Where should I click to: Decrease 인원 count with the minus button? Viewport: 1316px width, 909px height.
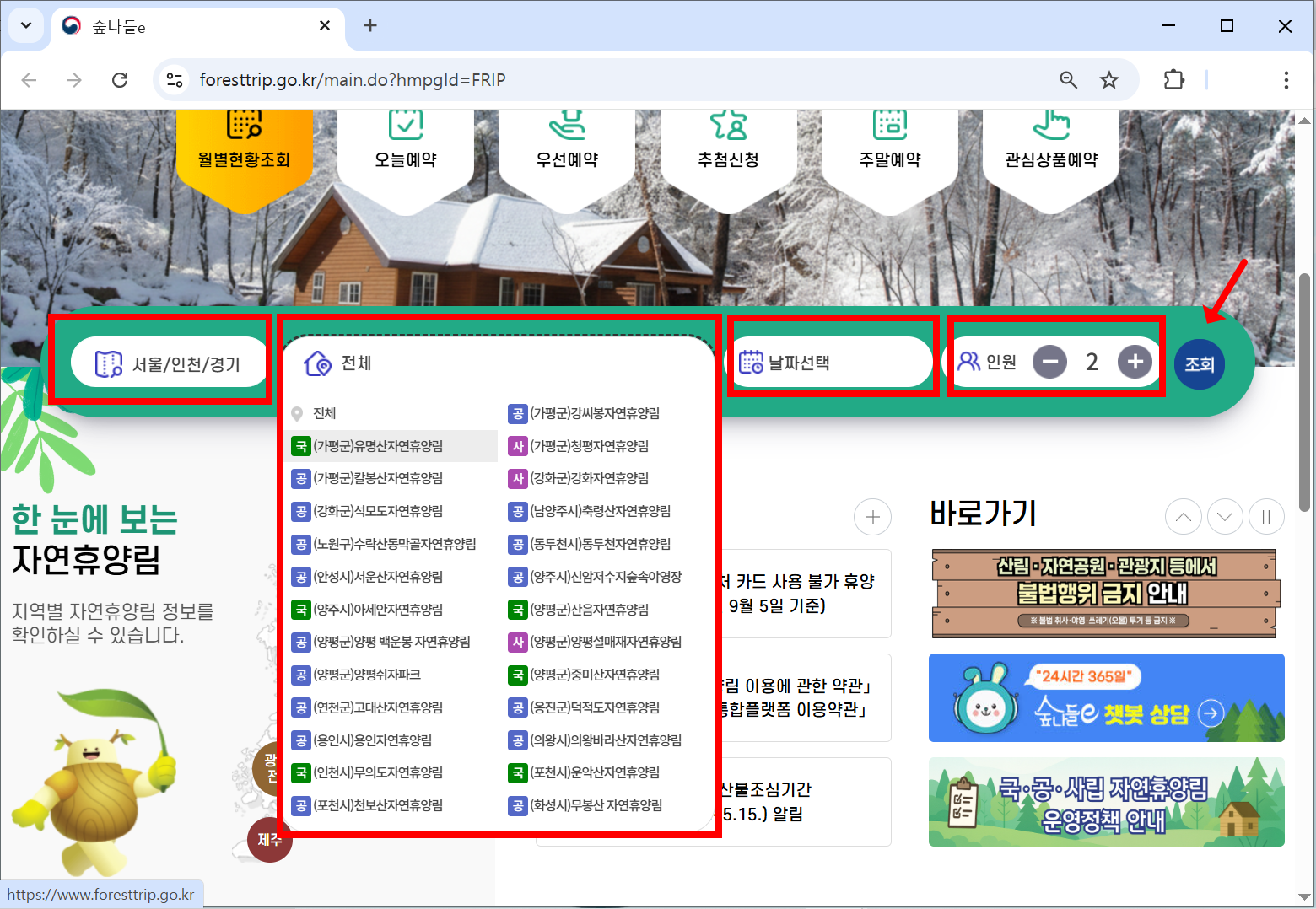1049,361
